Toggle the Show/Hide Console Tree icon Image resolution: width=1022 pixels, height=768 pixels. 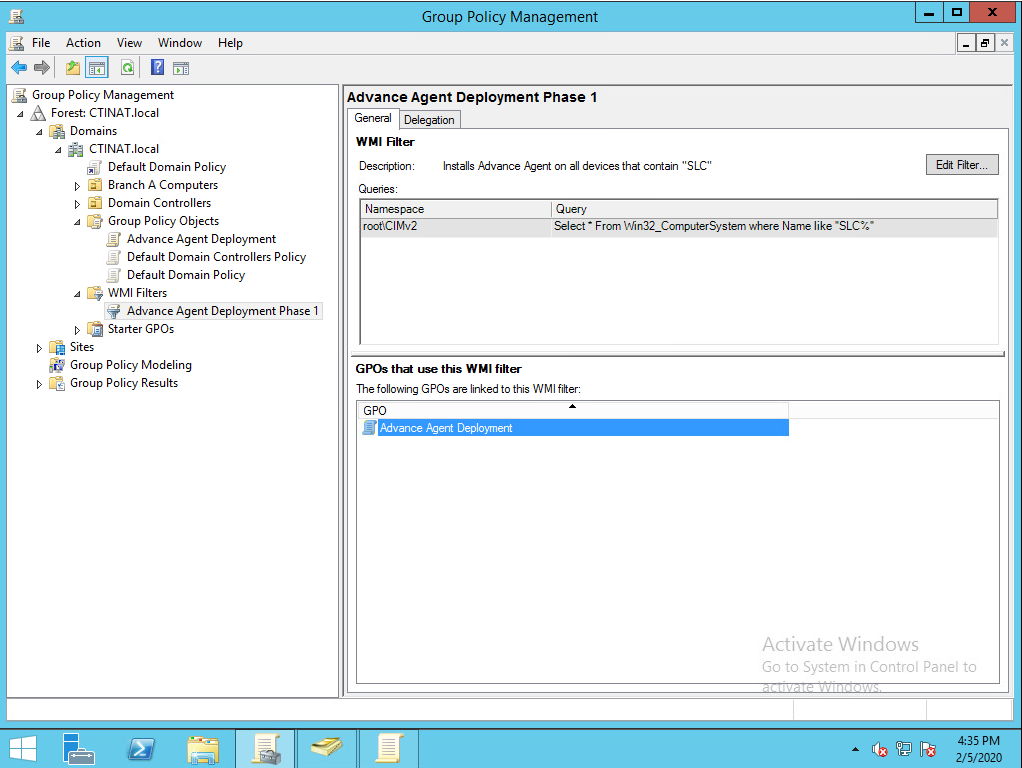(94, 67)
